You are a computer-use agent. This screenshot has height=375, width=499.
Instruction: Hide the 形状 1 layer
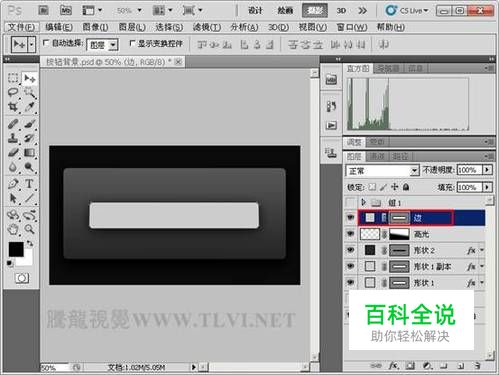[x=350, y=282]
